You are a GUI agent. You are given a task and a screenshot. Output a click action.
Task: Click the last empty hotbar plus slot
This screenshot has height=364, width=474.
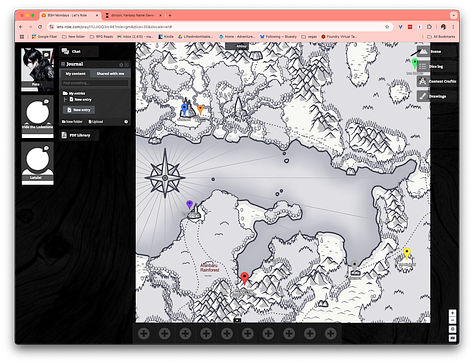[x=330, y=333]
